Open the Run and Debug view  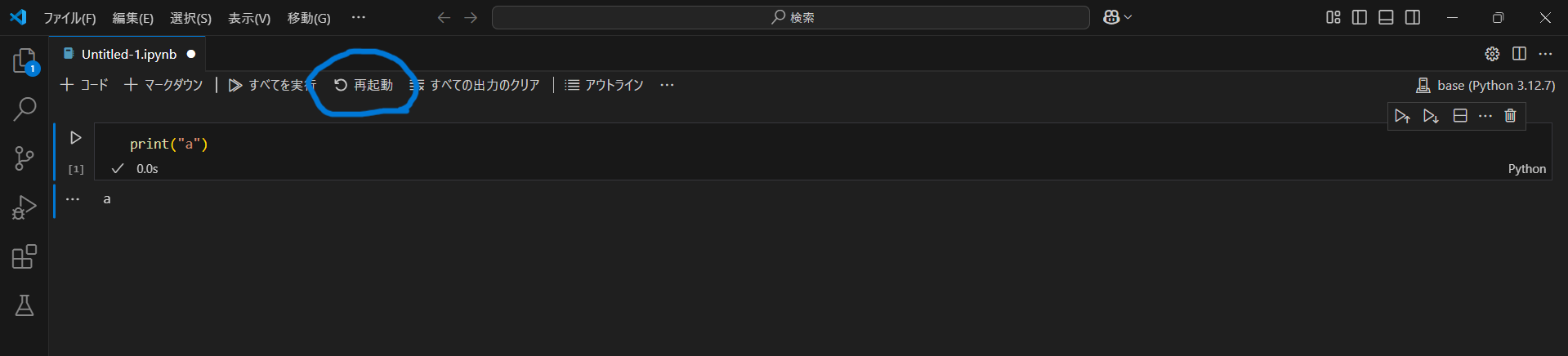click(x=25, y=207)
